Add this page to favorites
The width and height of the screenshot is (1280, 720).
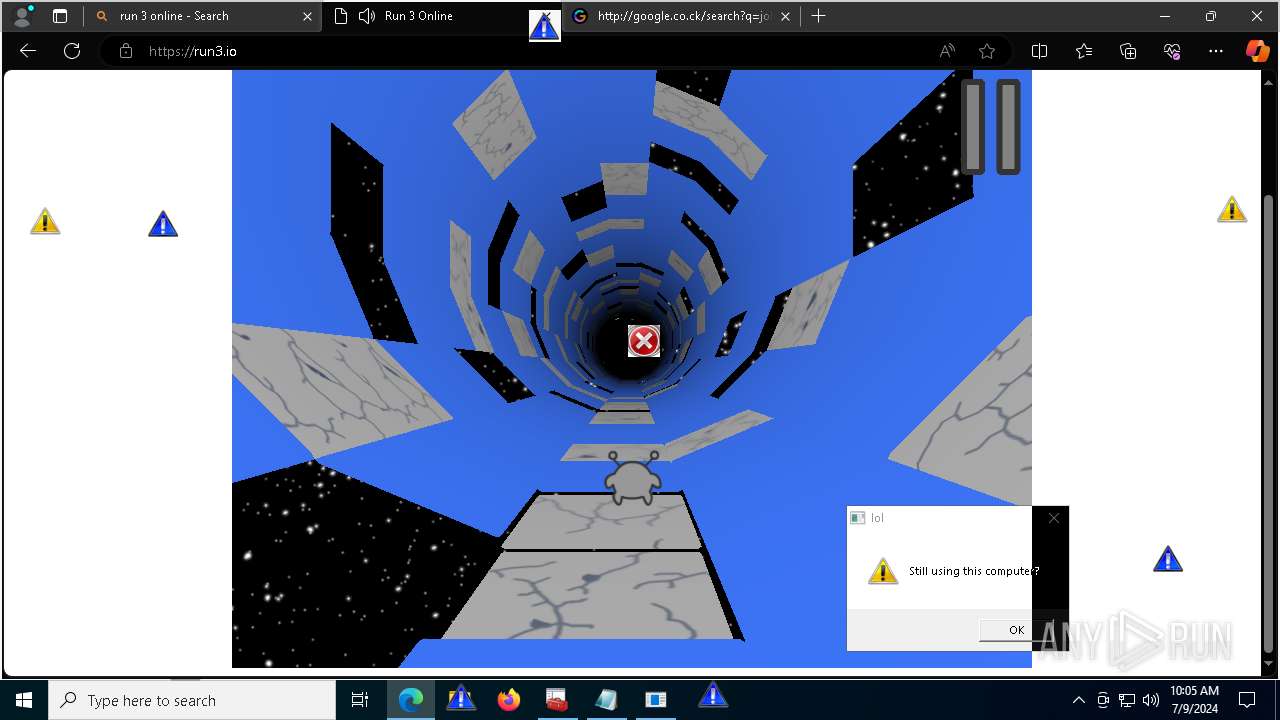pos(987,51)
